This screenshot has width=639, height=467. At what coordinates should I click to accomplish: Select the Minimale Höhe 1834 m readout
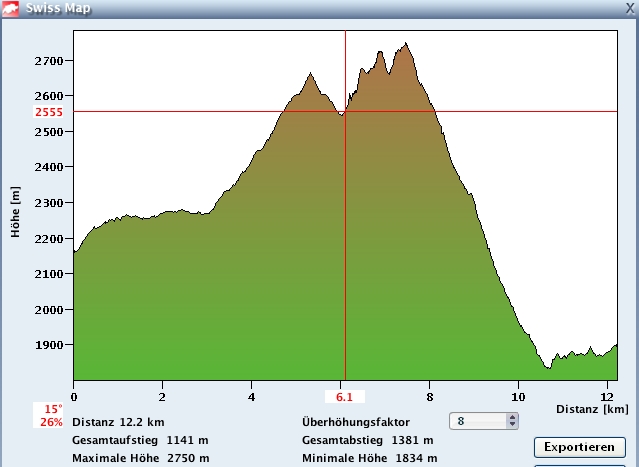367,458
